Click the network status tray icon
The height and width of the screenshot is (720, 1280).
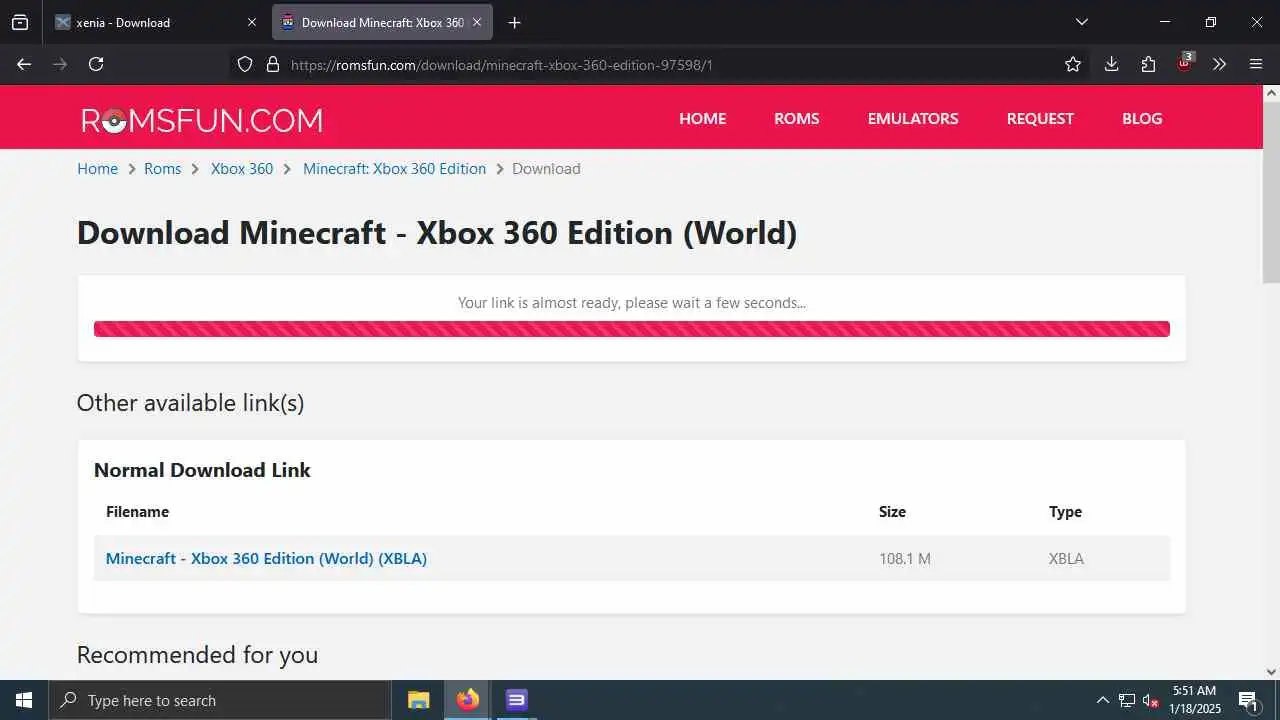(x=1127, y=700)
